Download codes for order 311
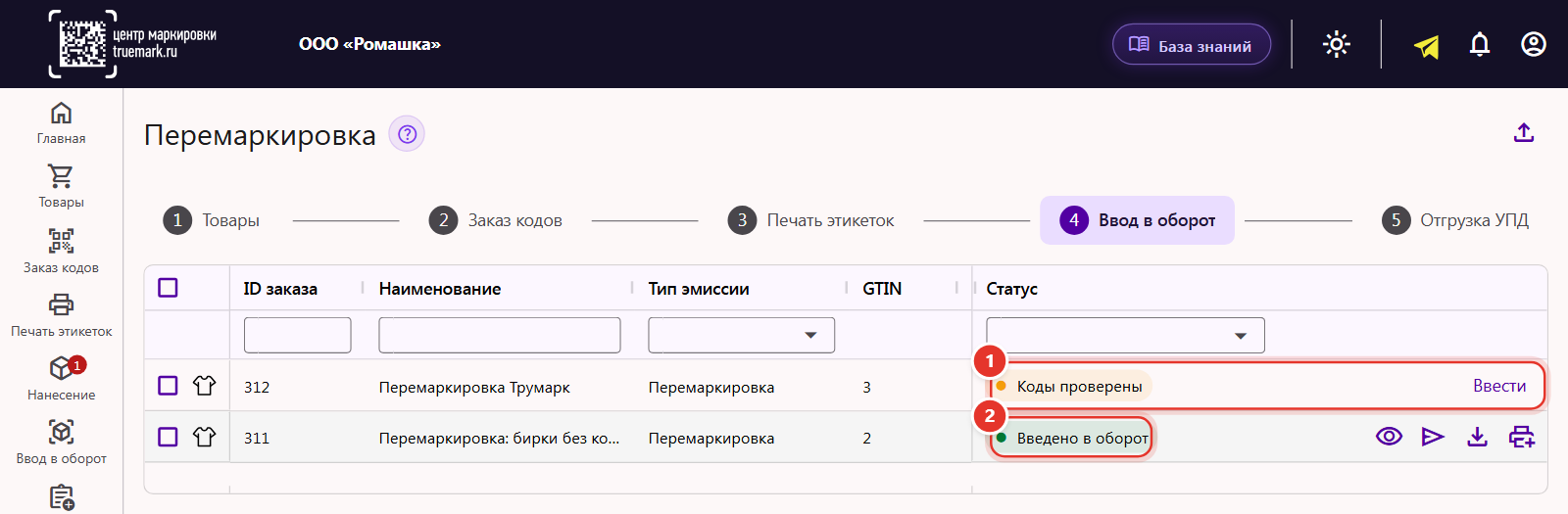The width and height of the screenshot is (1568, 514). coord(1477,437)
